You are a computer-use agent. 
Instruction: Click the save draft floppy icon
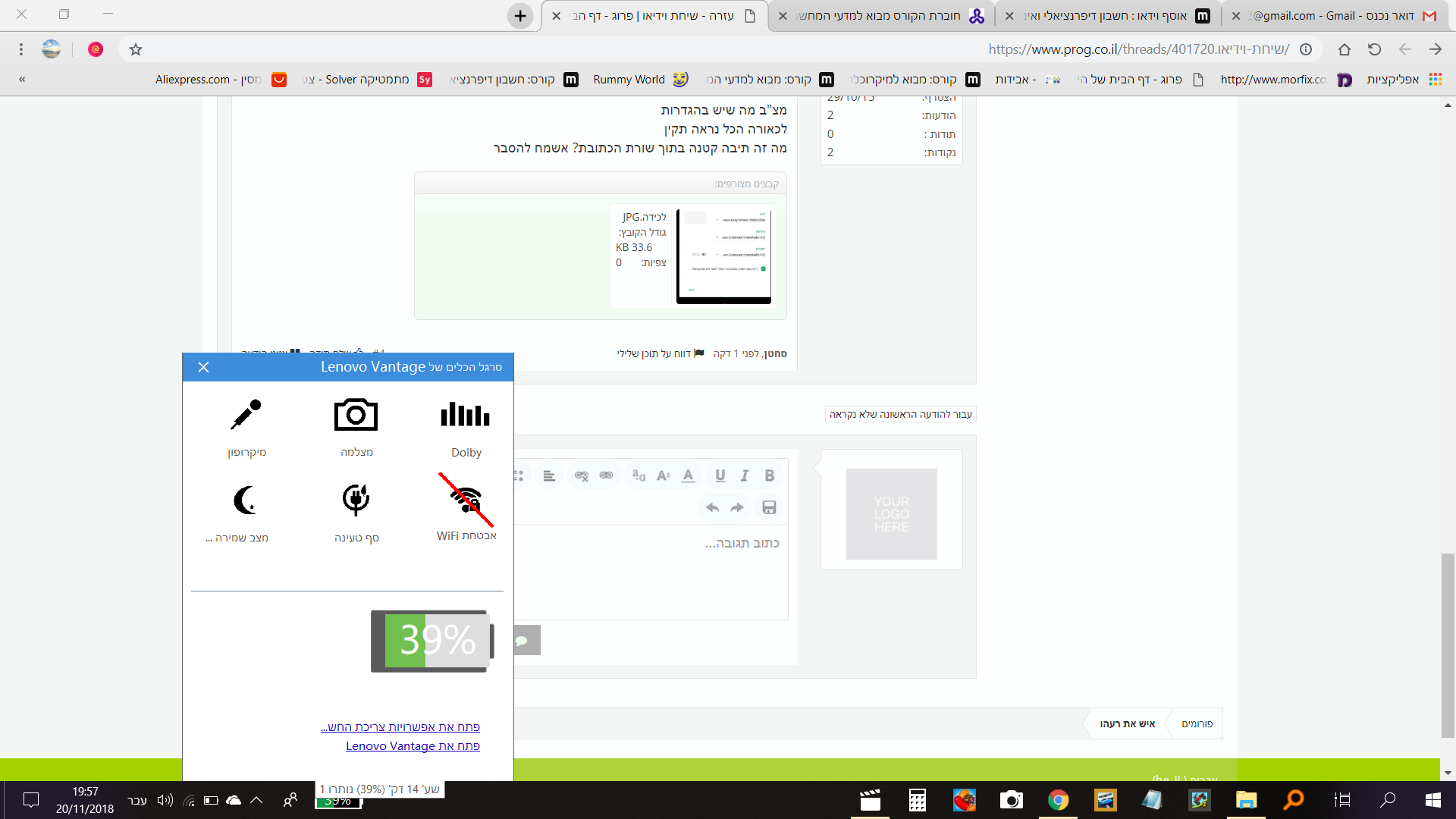(769, 507)
